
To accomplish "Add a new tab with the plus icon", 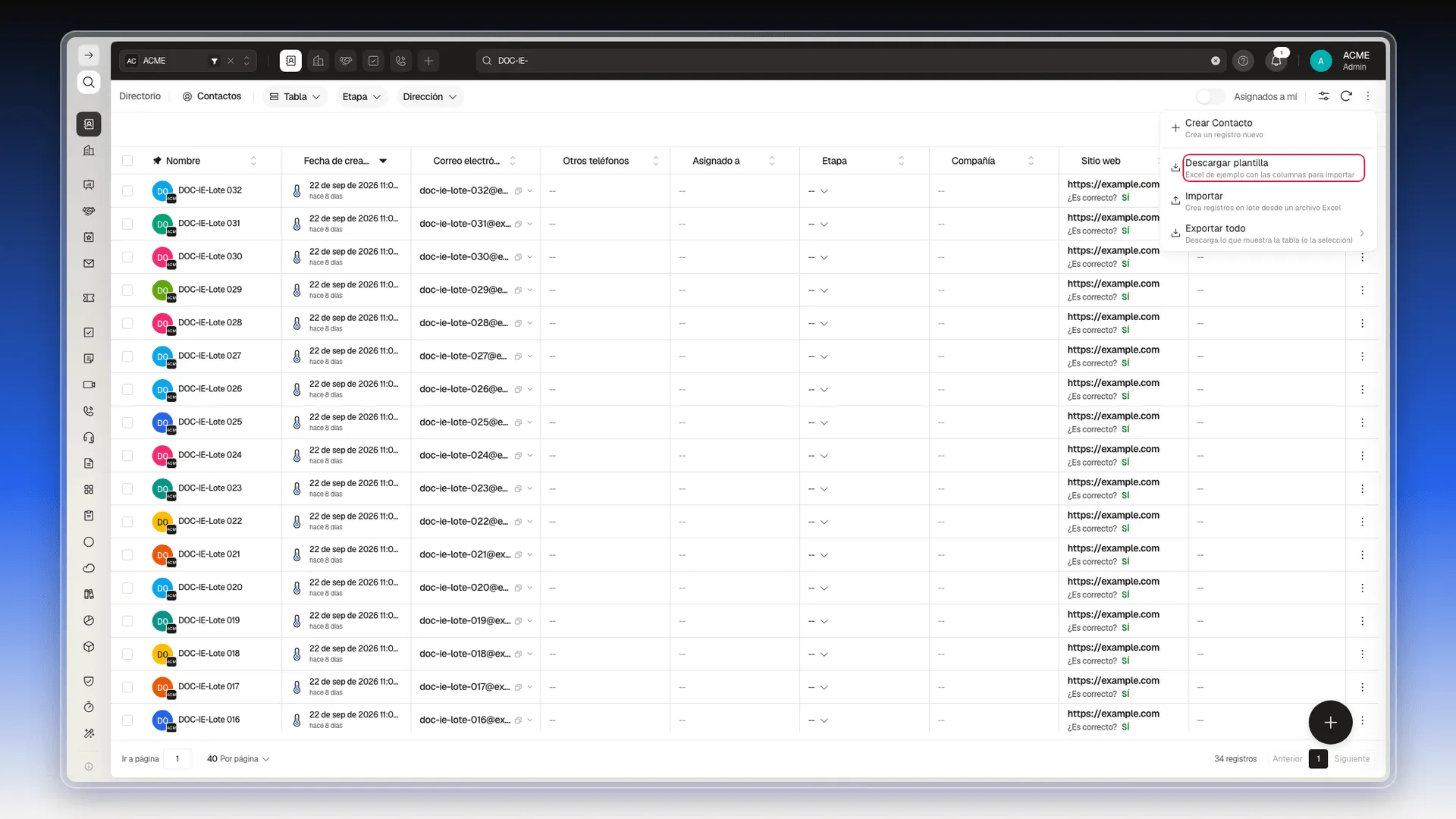I will point(428,61).
